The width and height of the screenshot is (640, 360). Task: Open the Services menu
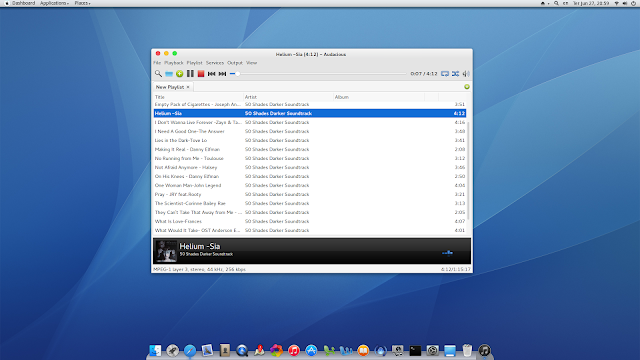[215, 63]
